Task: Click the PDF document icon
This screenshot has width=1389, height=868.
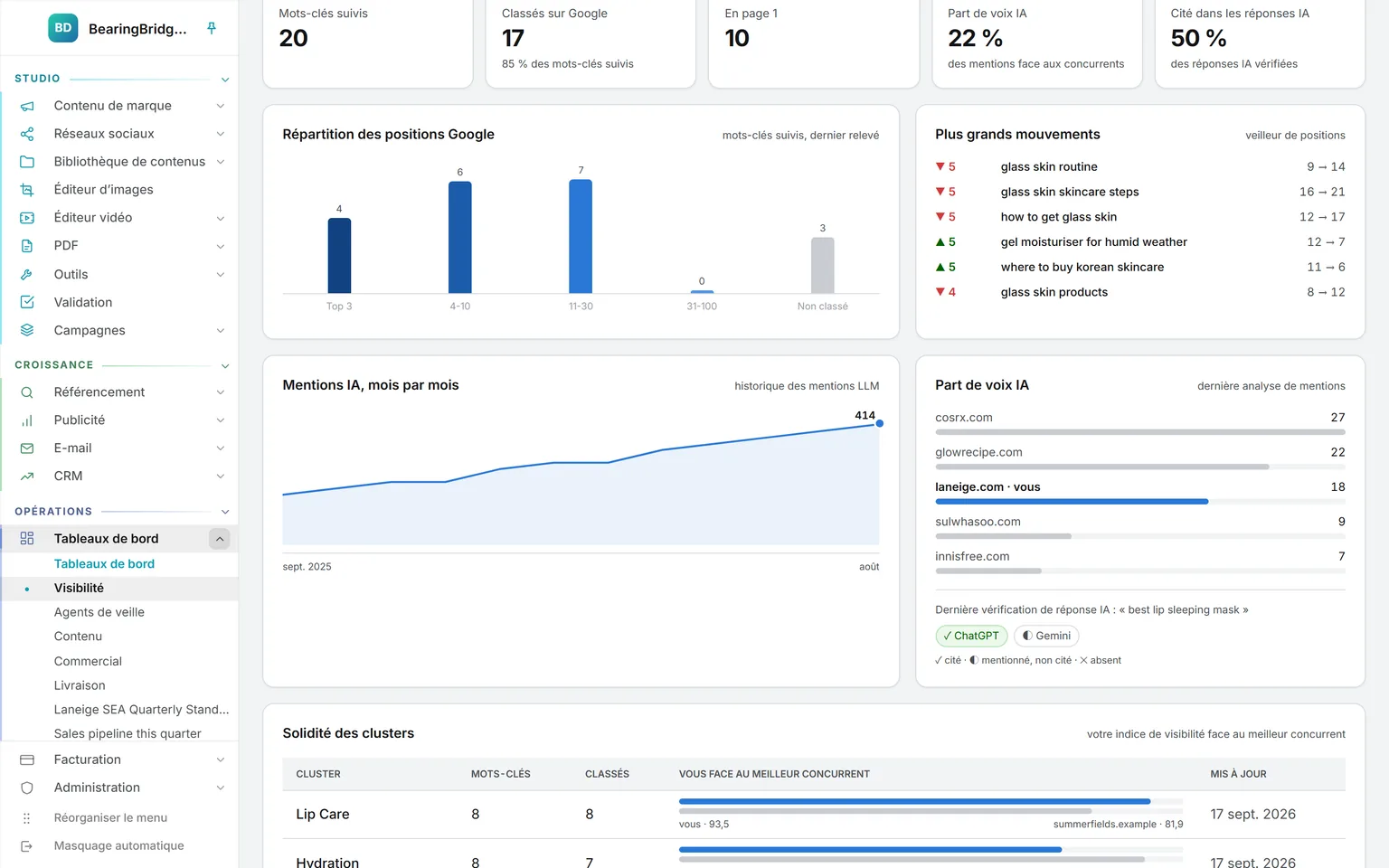Action: 27,246
